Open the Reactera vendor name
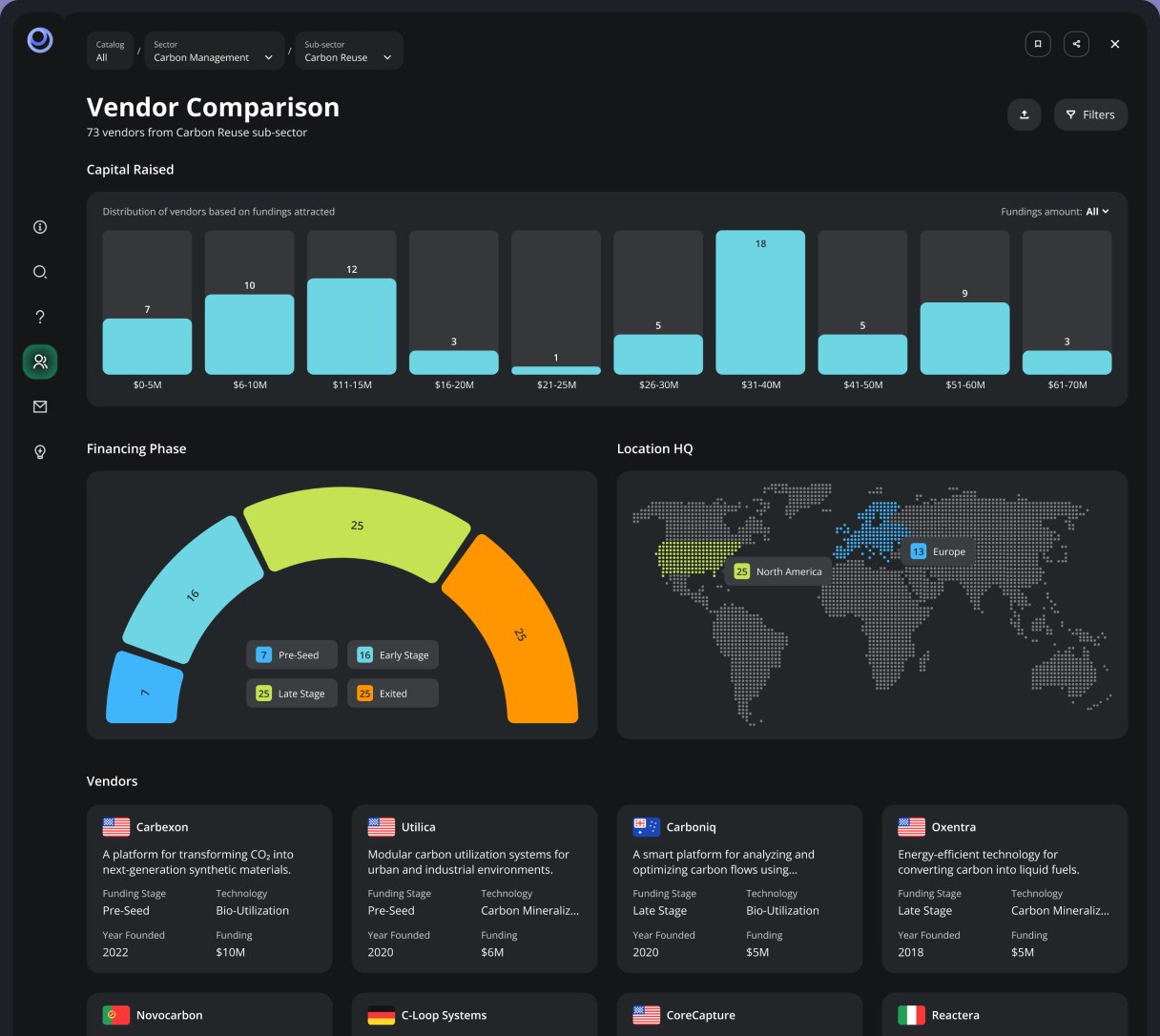The width and height of the screenshot is (1160, 1036). point(956,1015)
